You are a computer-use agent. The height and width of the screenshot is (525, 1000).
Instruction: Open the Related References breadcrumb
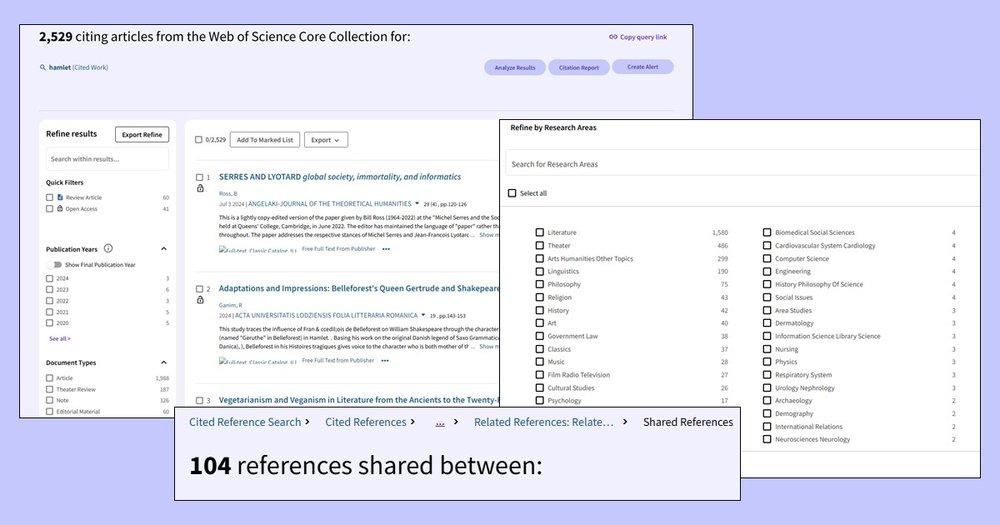[x=543, y=422]
